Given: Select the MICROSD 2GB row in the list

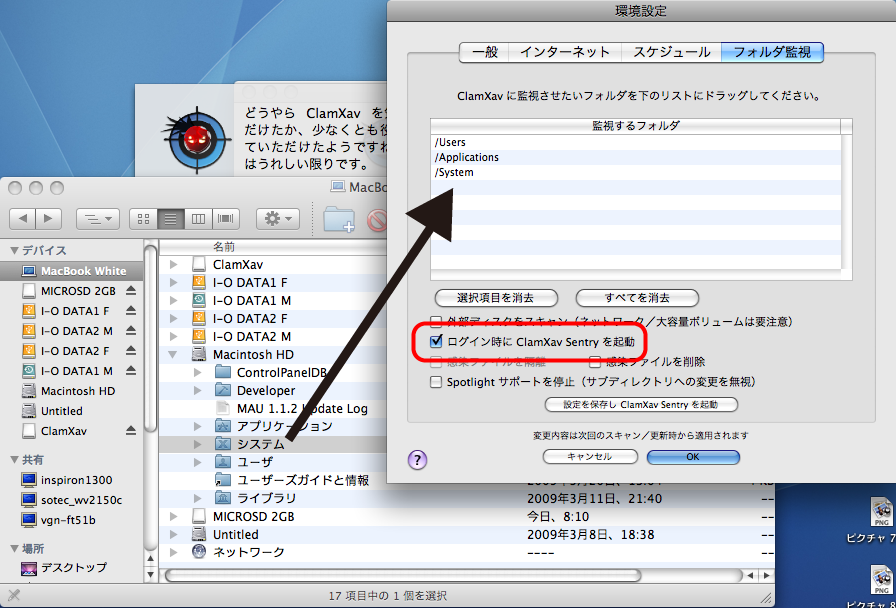Looking at the screenshot, I should tap(466, 517).
